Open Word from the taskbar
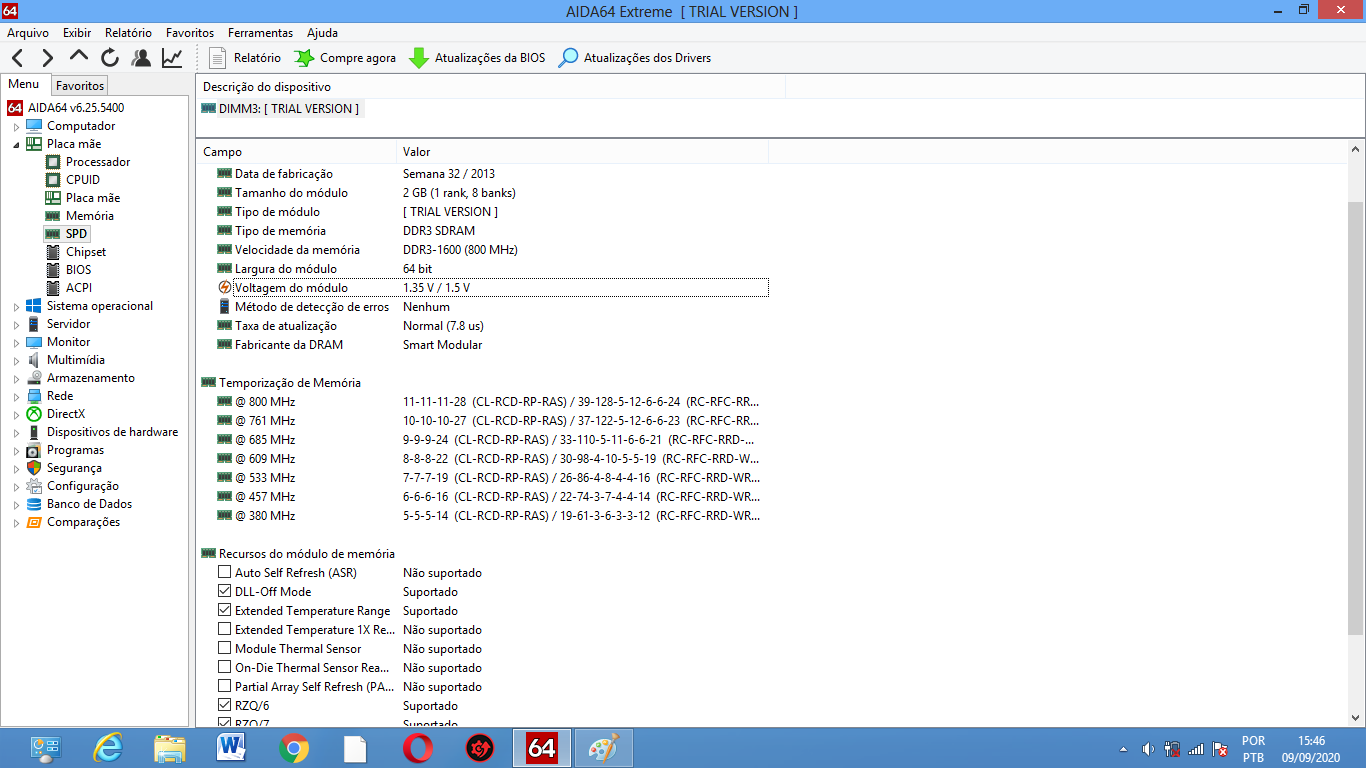 [231, 748]
